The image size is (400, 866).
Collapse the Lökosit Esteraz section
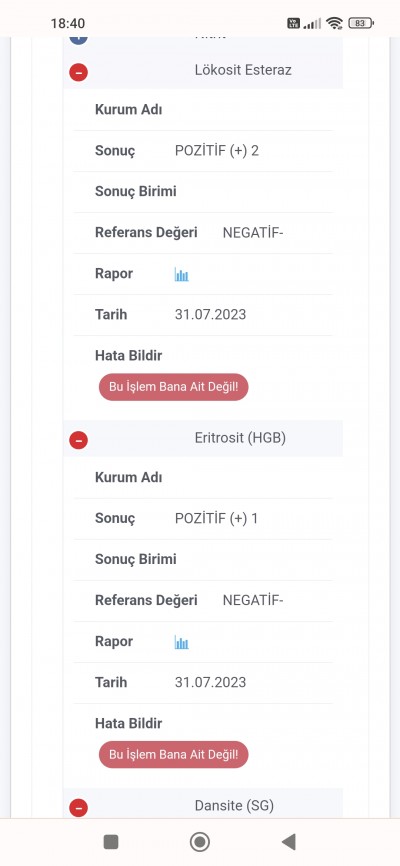(x=78, y=72)
